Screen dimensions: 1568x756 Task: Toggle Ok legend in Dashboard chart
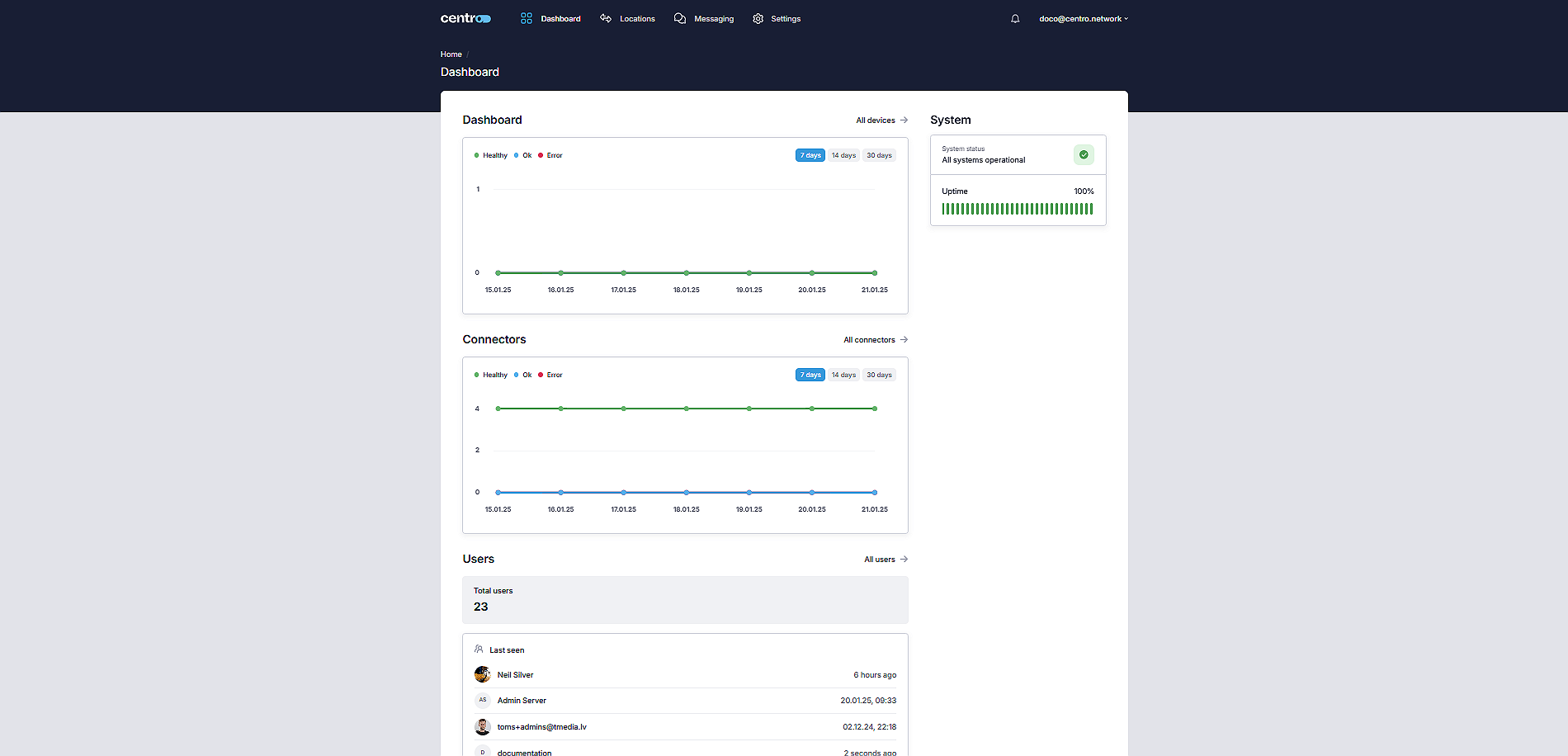pos(523,155)
